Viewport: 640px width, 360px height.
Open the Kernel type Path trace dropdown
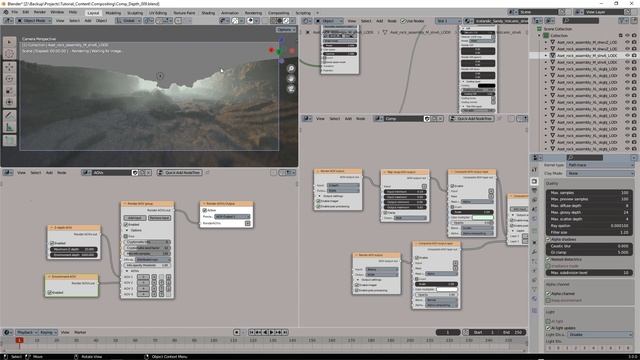[x=600, y=165]
